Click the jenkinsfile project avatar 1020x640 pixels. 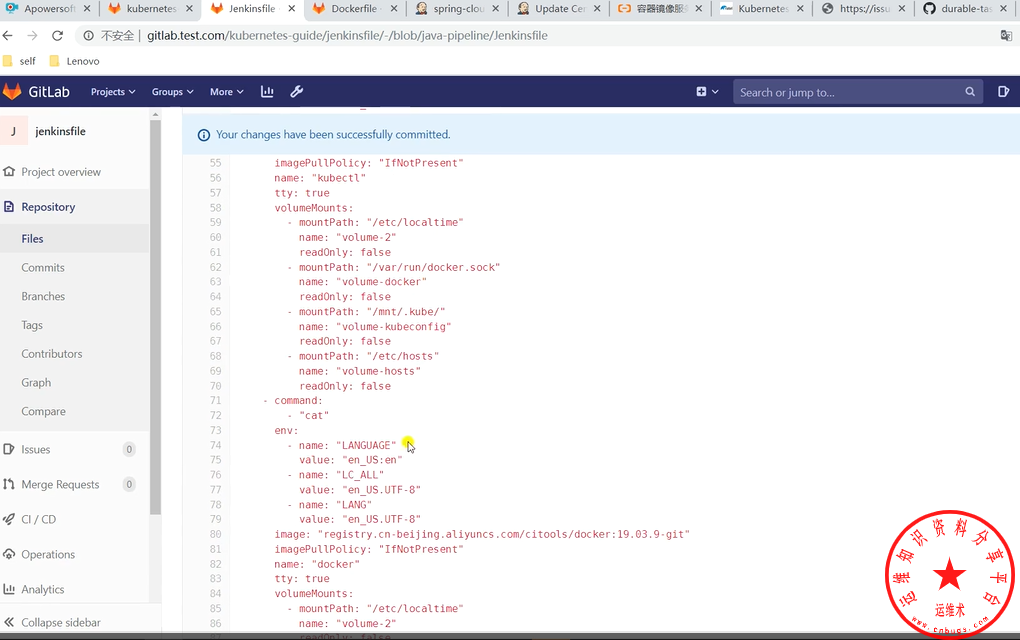14,131
